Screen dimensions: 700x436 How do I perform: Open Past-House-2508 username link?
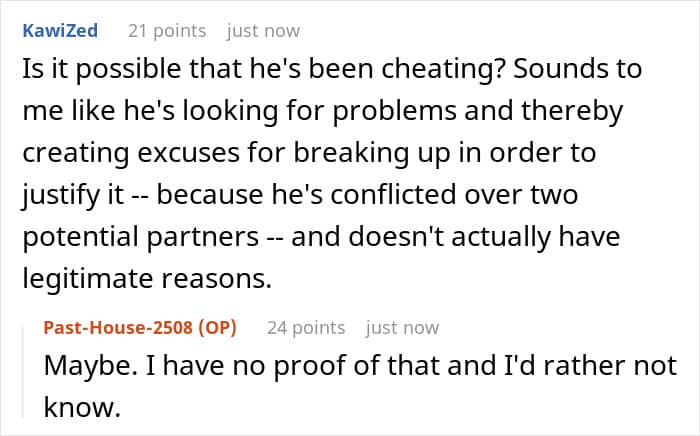click(118, 328)
